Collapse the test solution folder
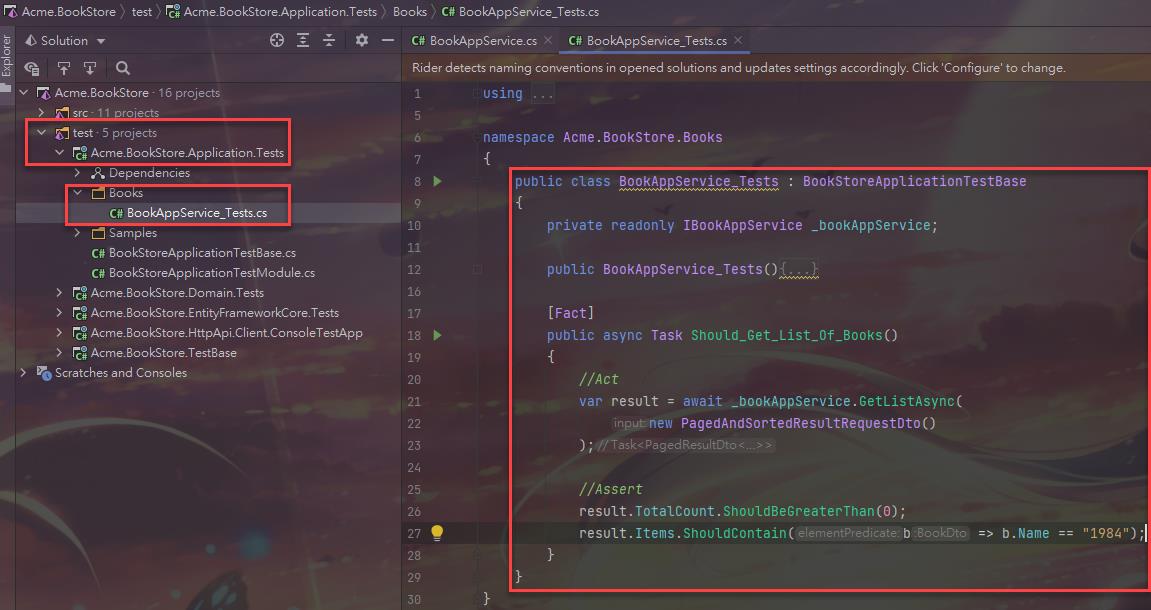This screenshot has width=1151, height=610. (42, 133)
